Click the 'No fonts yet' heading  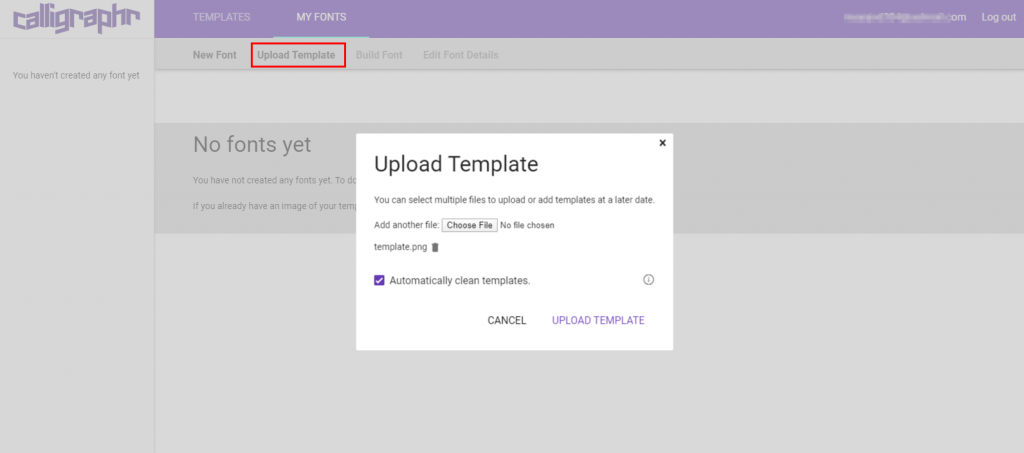[252, 145]
